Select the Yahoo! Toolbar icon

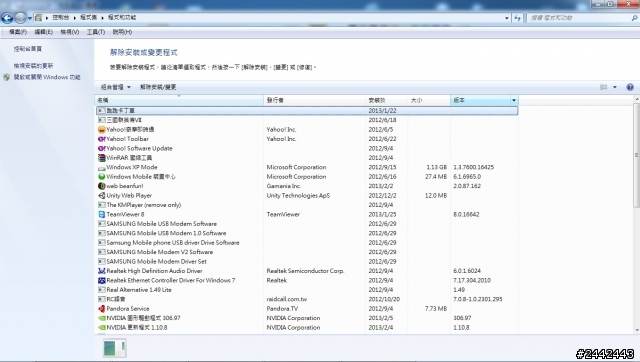(102, 139)
